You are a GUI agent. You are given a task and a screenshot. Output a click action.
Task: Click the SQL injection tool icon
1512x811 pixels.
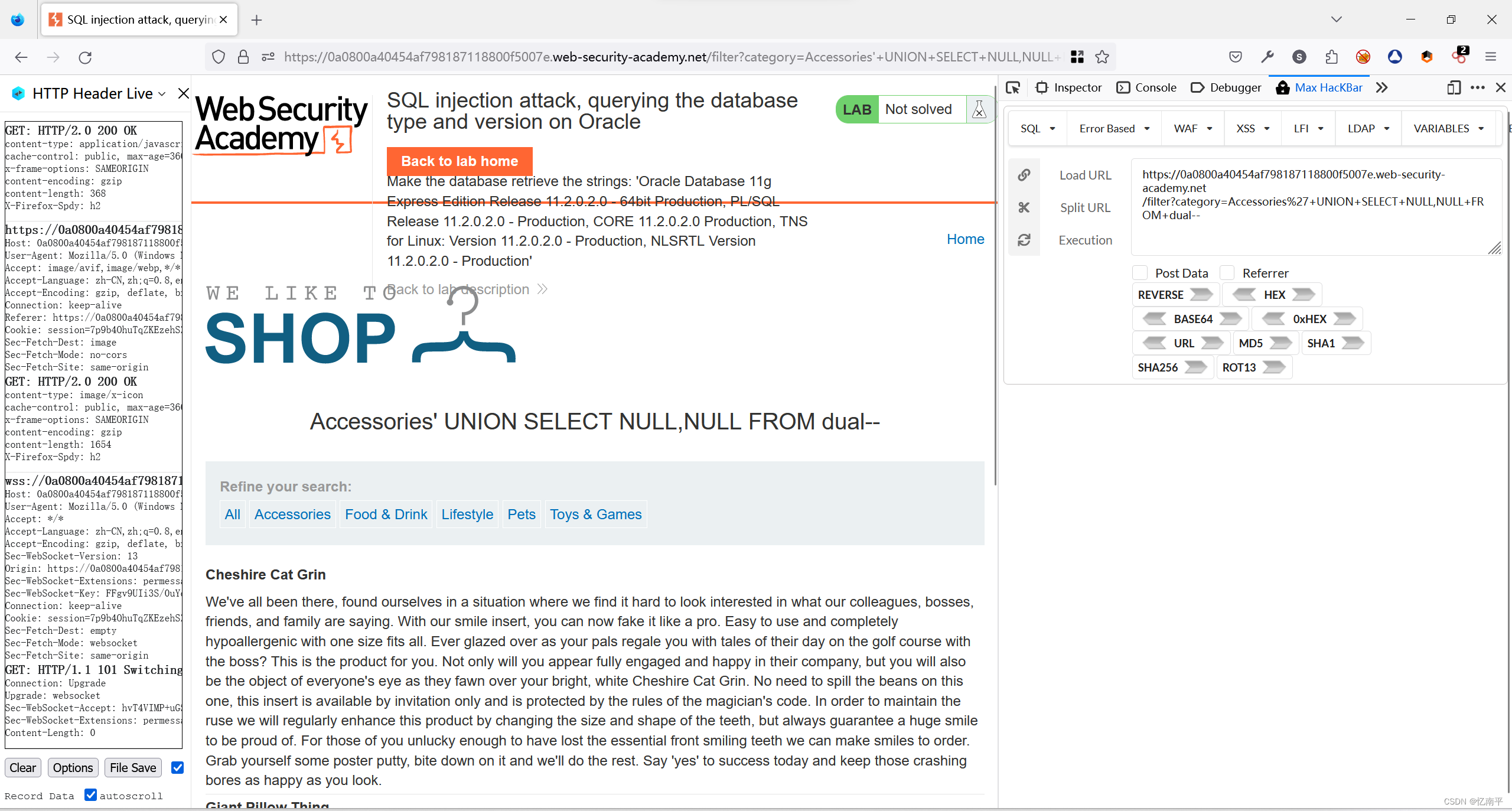pos(1037,127)
